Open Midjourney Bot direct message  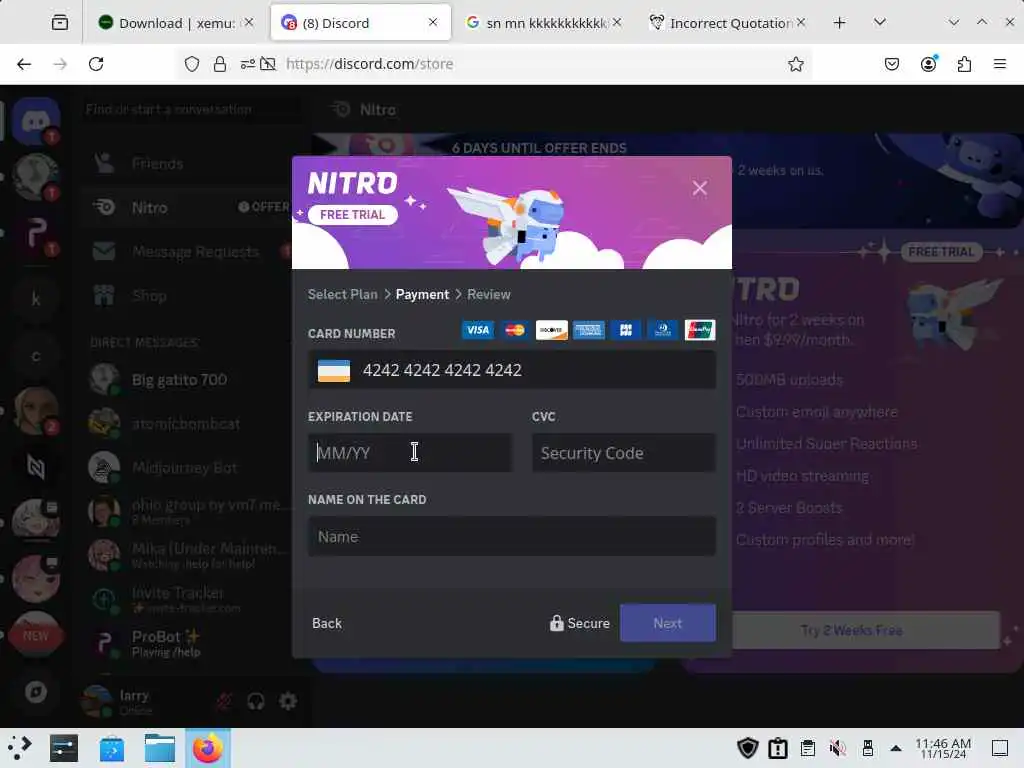(189, 468)
